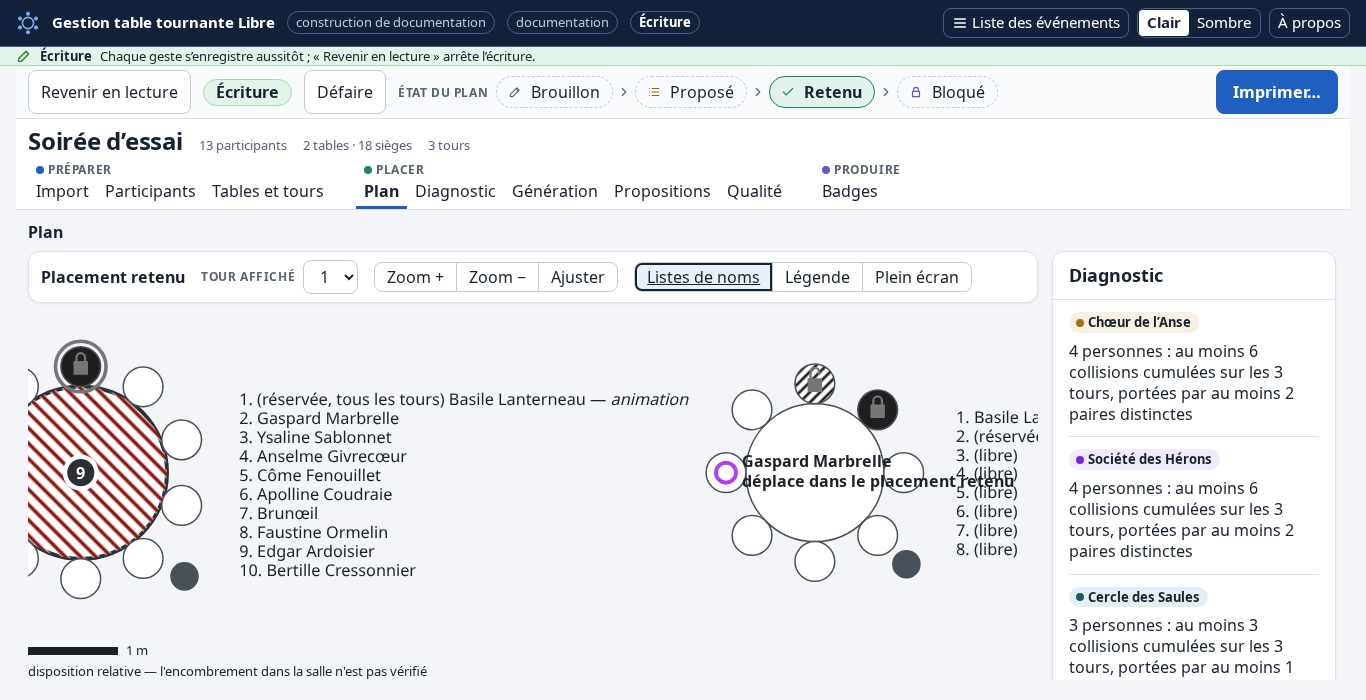Viewport: 1366px width, 700px height.
Task: Click the list icon in Proposé state
Action: (654, 92)
